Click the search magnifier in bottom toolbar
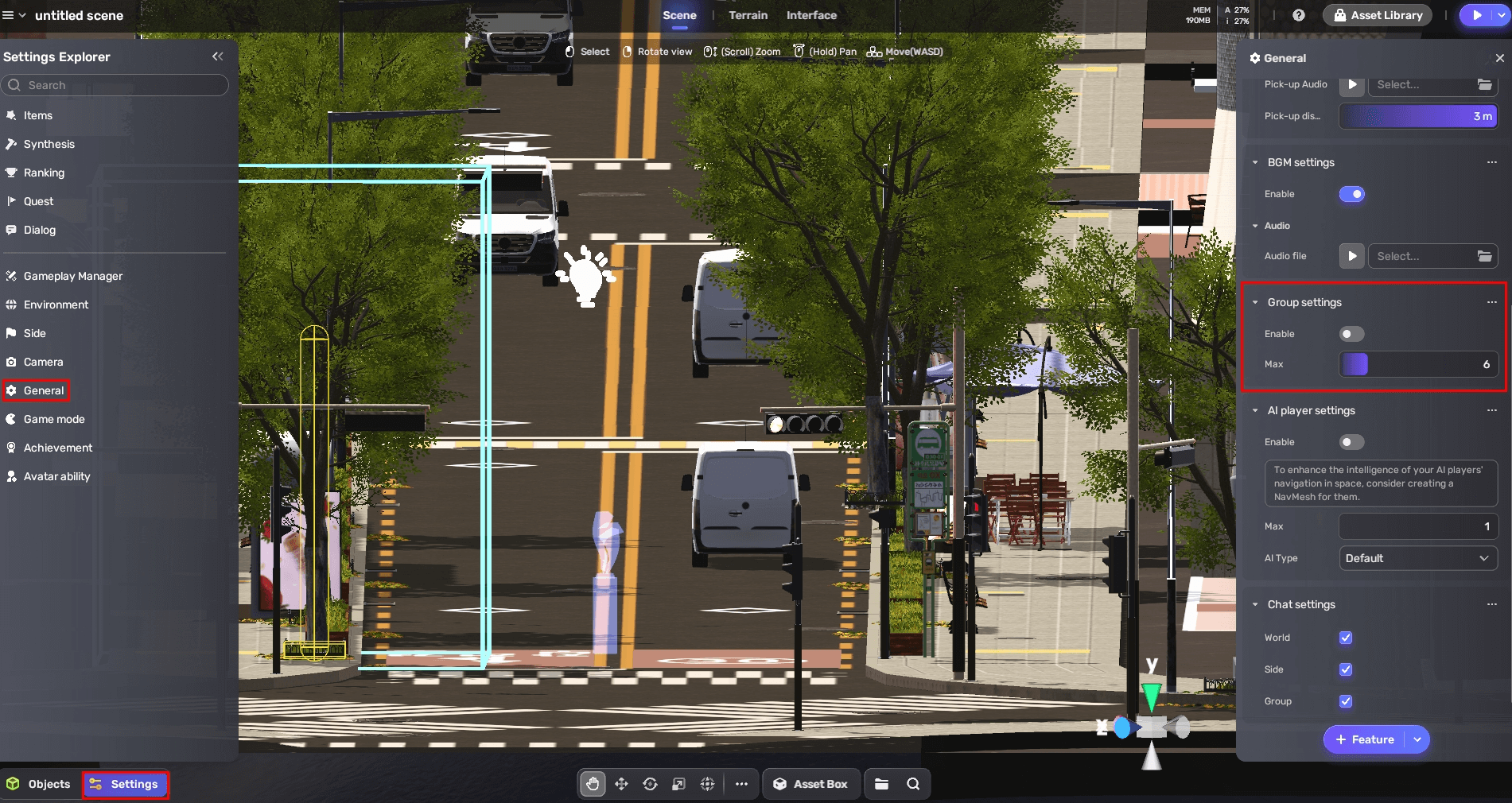The width and height of the screenshot is (1512, 803). coord(913,784)
